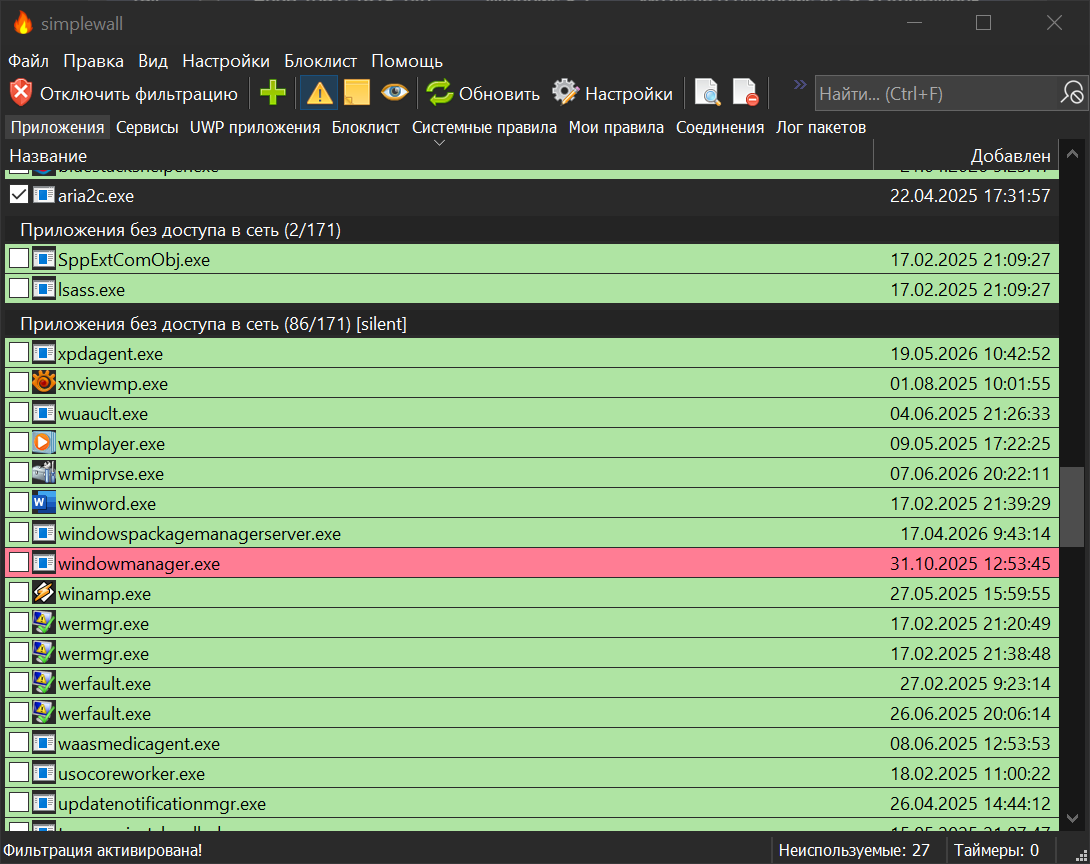
Task: Open the Лог пакетов tab
Action: [x=821, y=127]
